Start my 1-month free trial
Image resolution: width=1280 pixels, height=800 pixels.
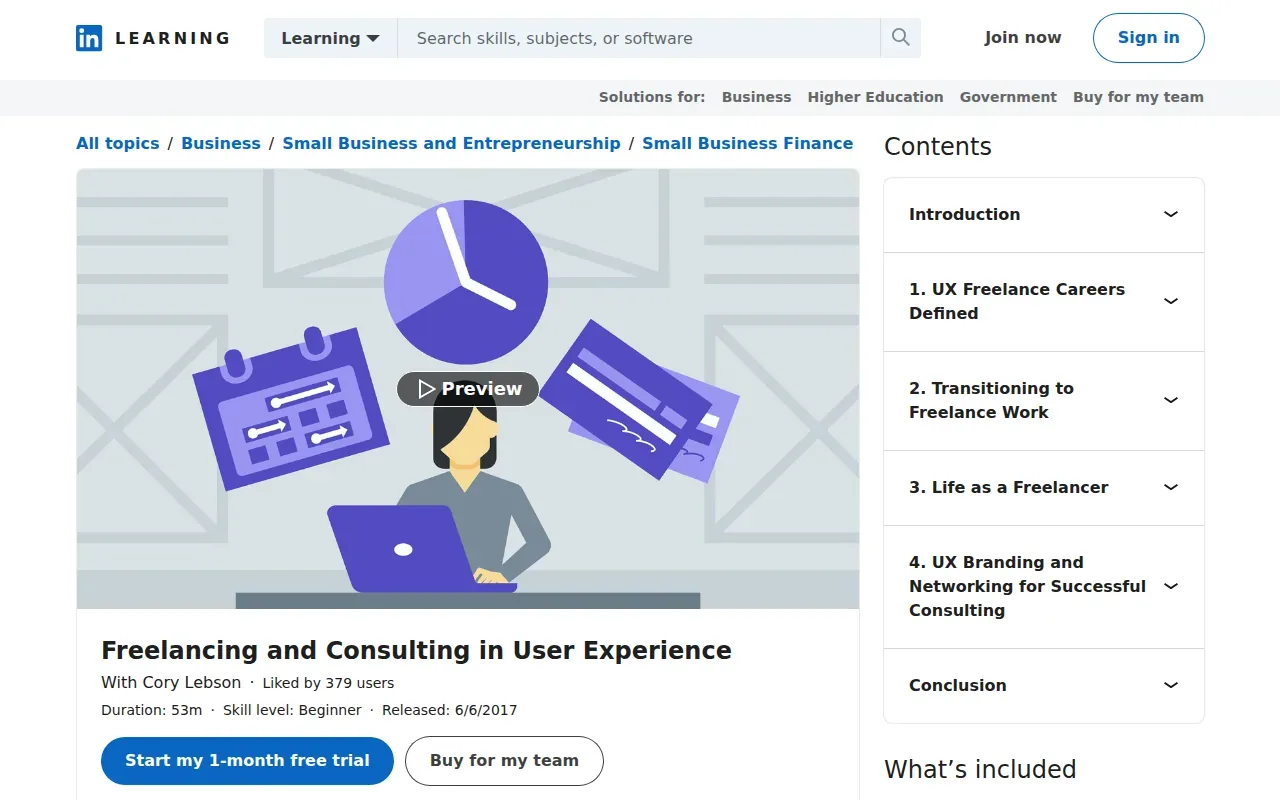[247, 761]
